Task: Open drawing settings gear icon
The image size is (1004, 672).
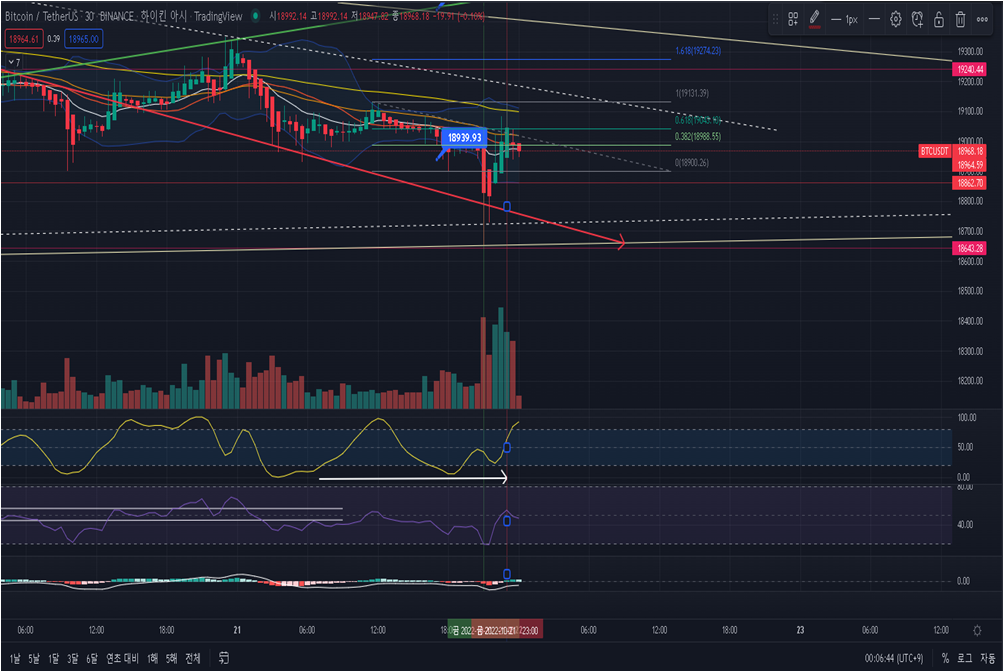Action: (x=896, y=19)
